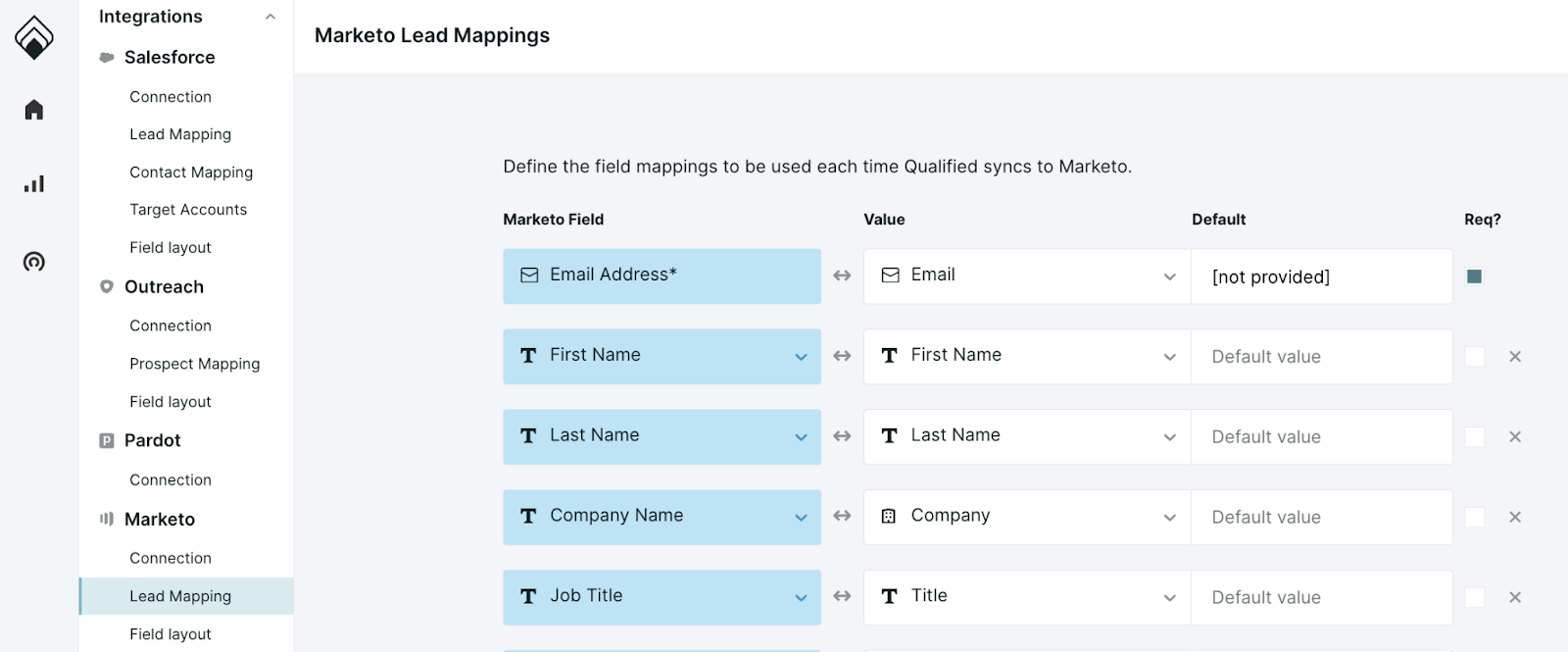
Task: Click the building icon beside Company value
Action: pos(889,517)
